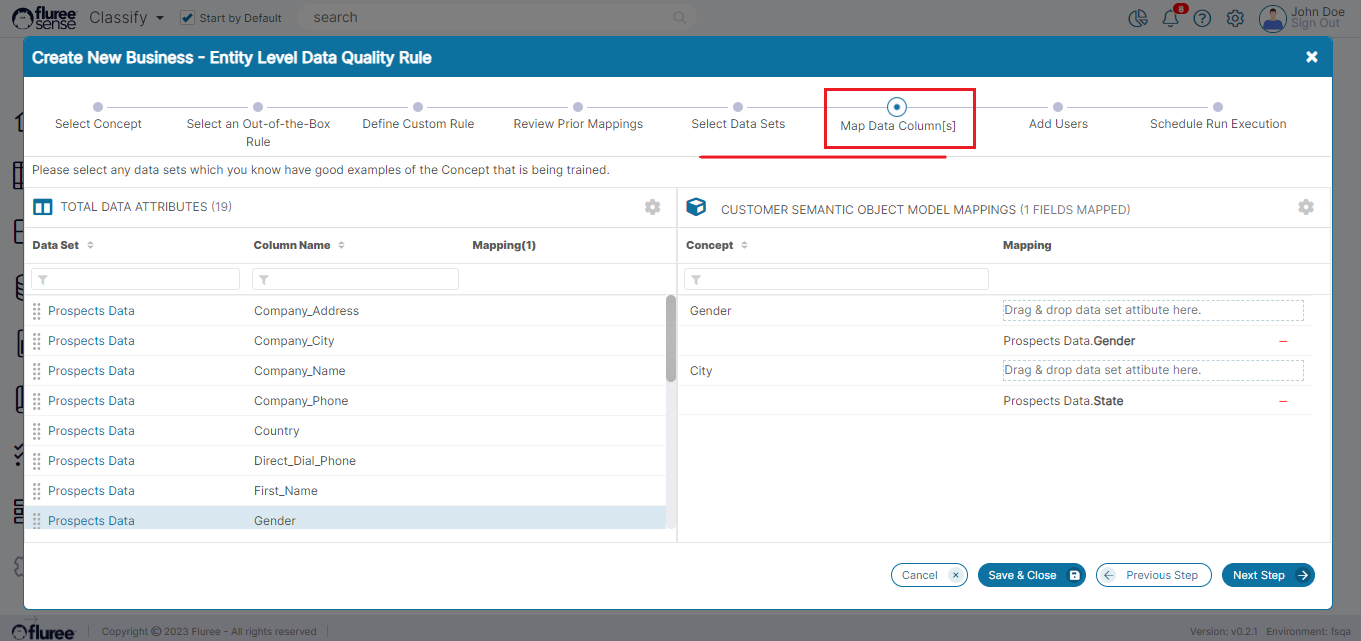1361x641 pixels.
Task: Click the Next Step button
Action: pos(1267,575)
